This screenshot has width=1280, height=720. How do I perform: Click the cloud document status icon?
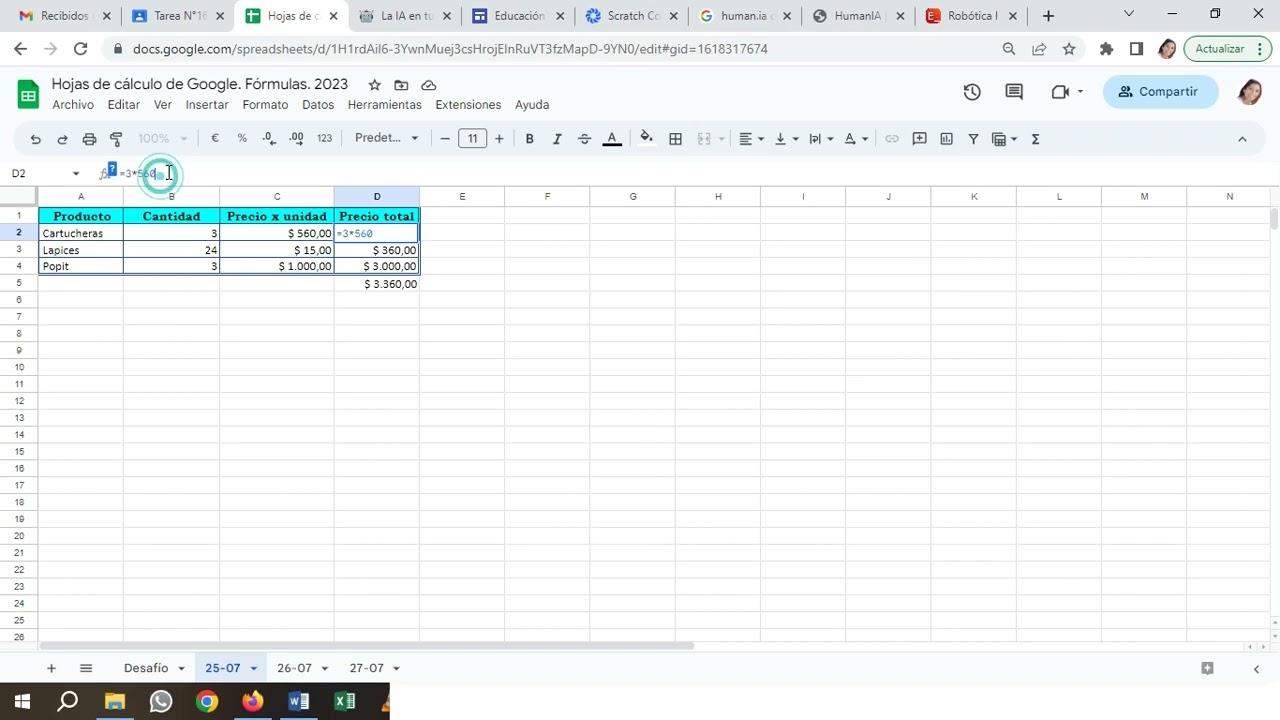[428, 85]
